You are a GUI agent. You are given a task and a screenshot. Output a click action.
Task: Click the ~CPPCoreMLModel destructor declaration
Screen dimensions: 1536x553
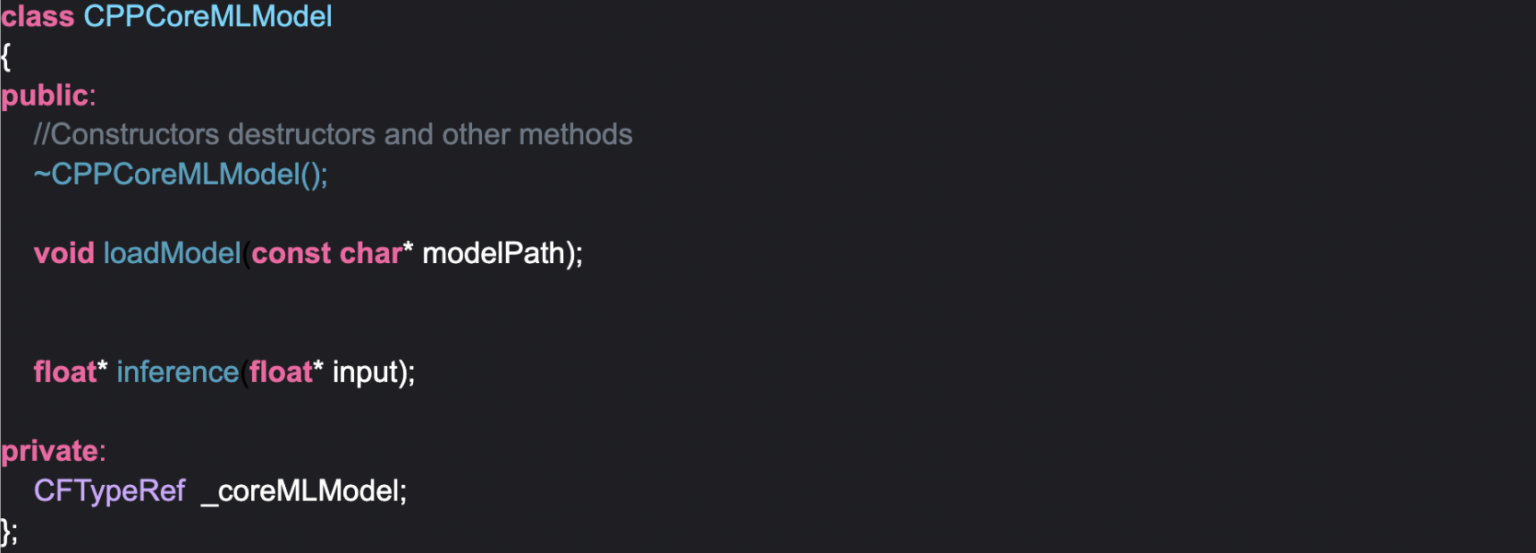[180, 174]
